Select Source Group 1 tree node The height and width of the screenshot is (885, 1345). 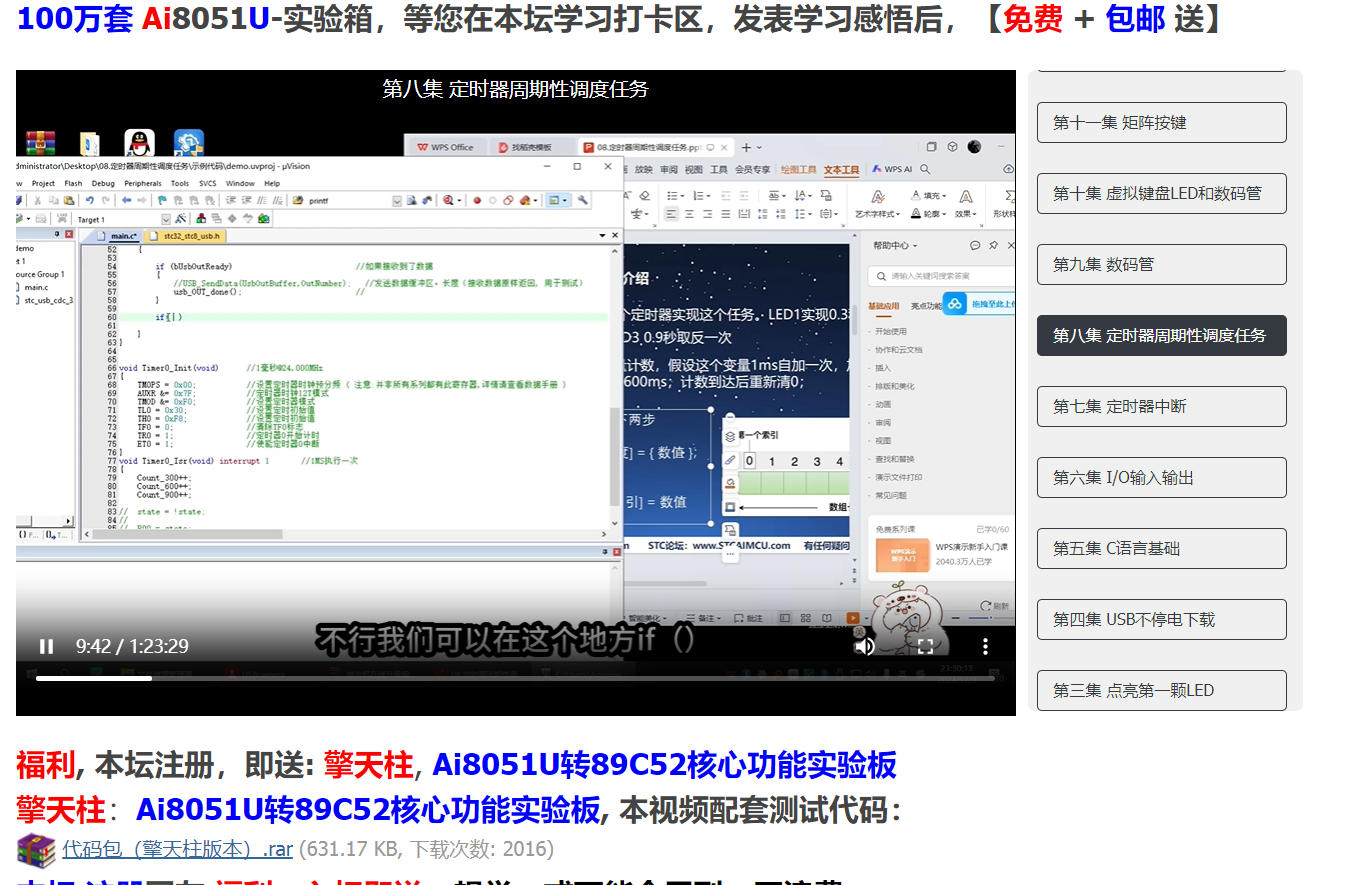40,274
